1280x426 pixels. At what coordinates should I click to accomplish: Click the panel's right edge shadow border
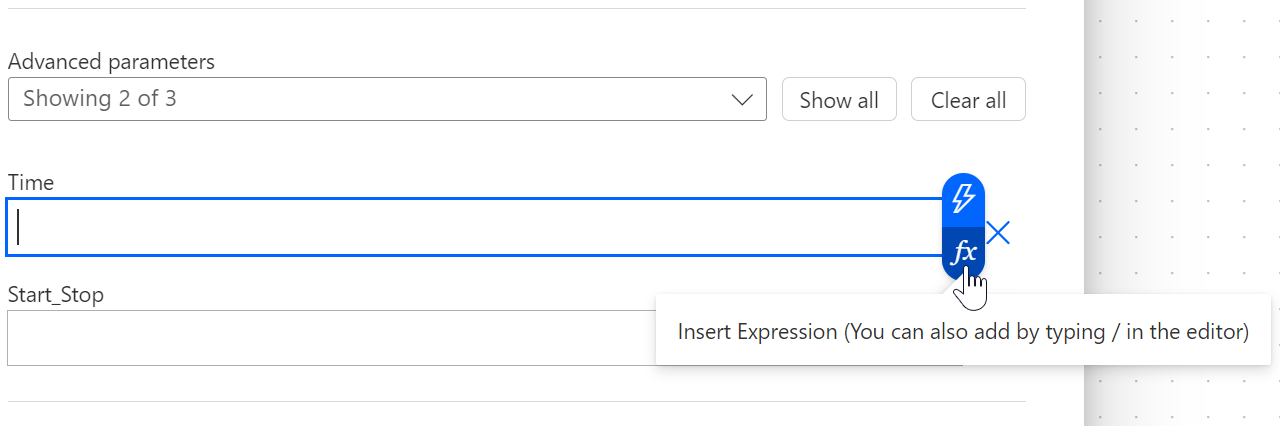coord(1089,200)
